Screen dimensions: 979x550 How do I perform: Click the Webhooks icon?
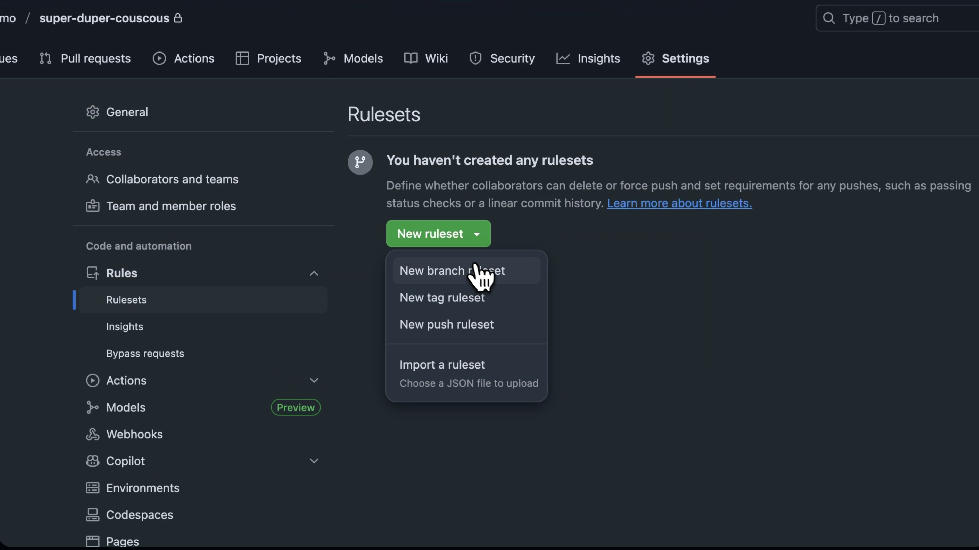tap(92, 434)
